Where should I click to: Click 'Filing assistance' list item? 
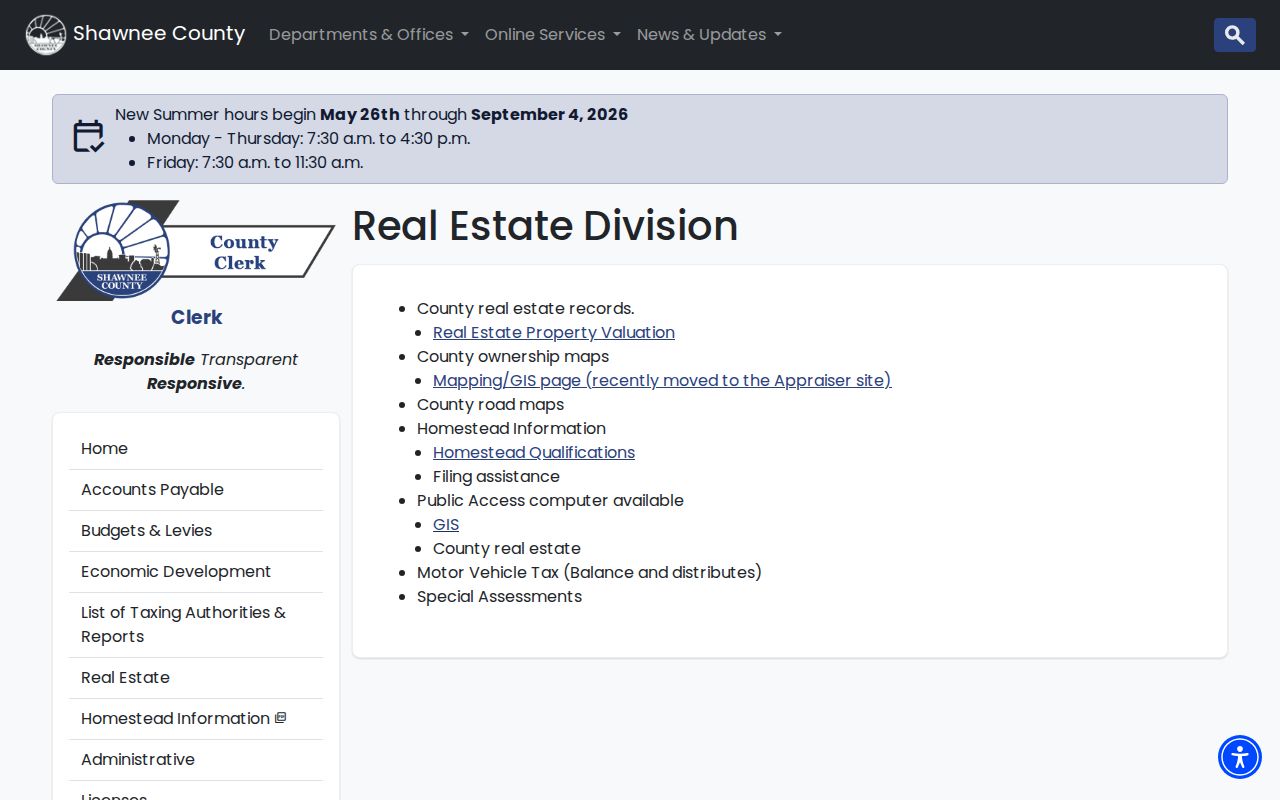[496, 476]
